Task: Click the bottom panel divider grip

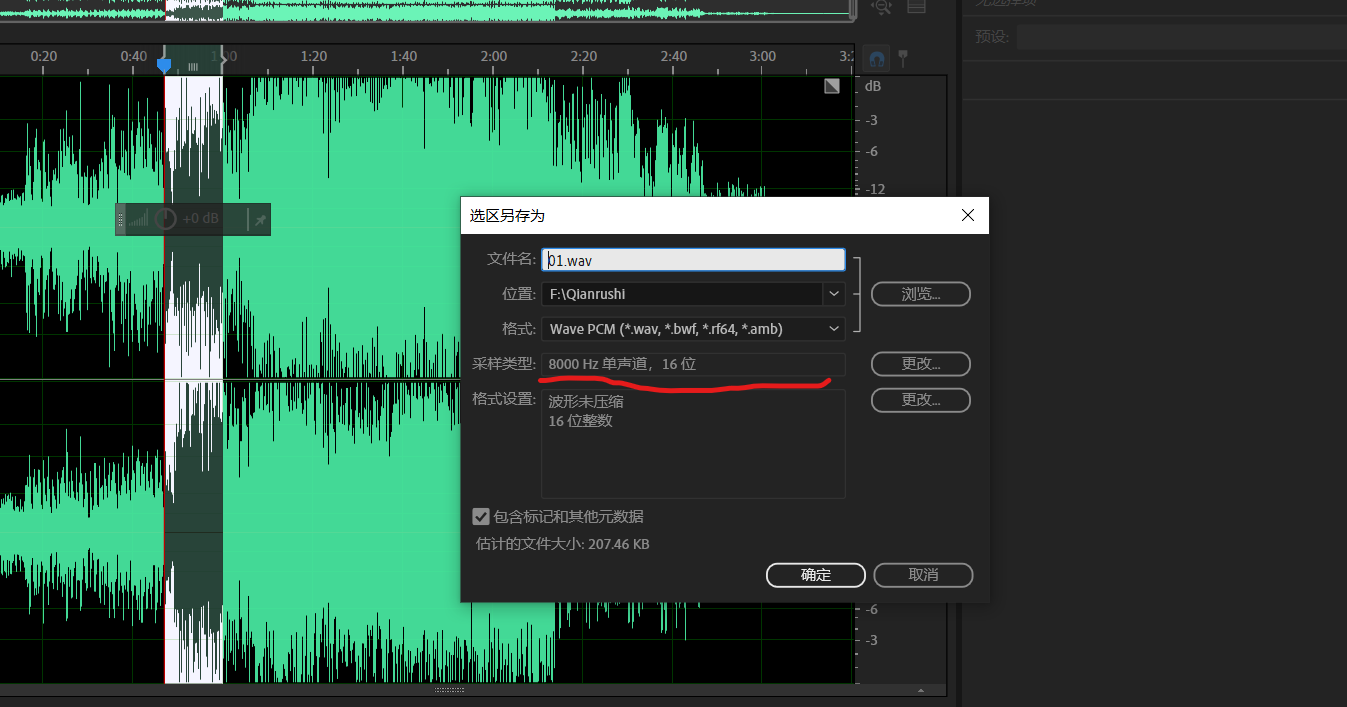Action: click(449, 690)
